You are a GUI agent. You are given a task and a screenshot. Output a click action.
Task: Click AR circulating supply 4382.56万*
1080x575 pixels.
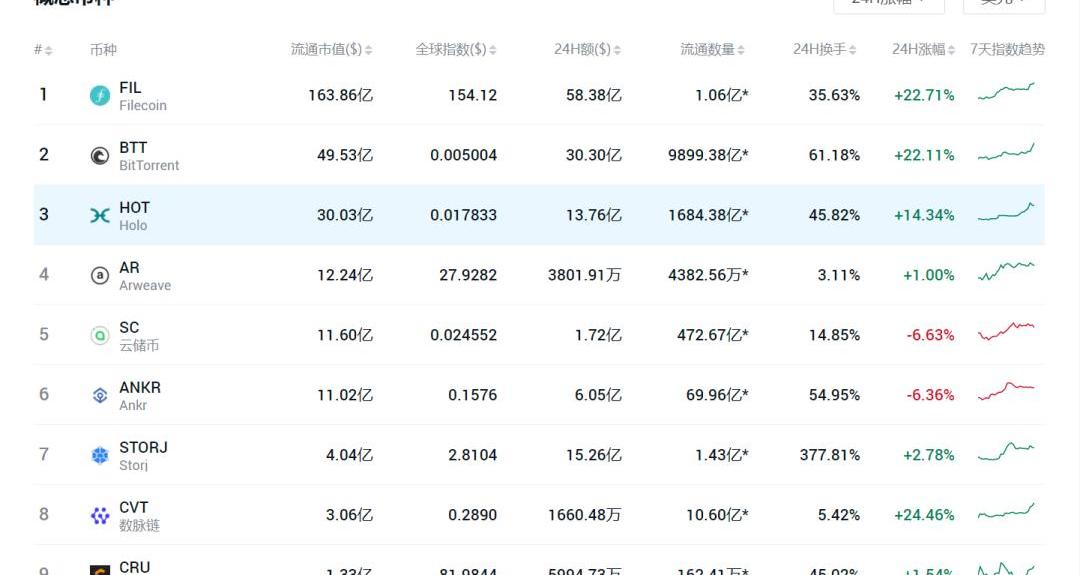point(708,275)
